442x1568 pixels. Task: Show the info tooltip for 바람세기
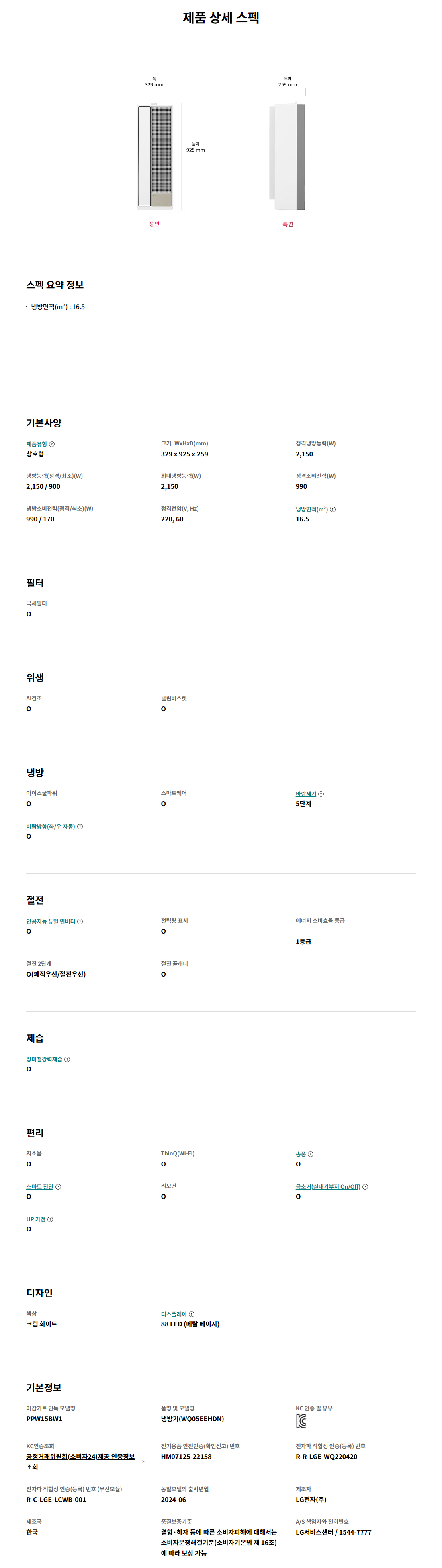321,794
